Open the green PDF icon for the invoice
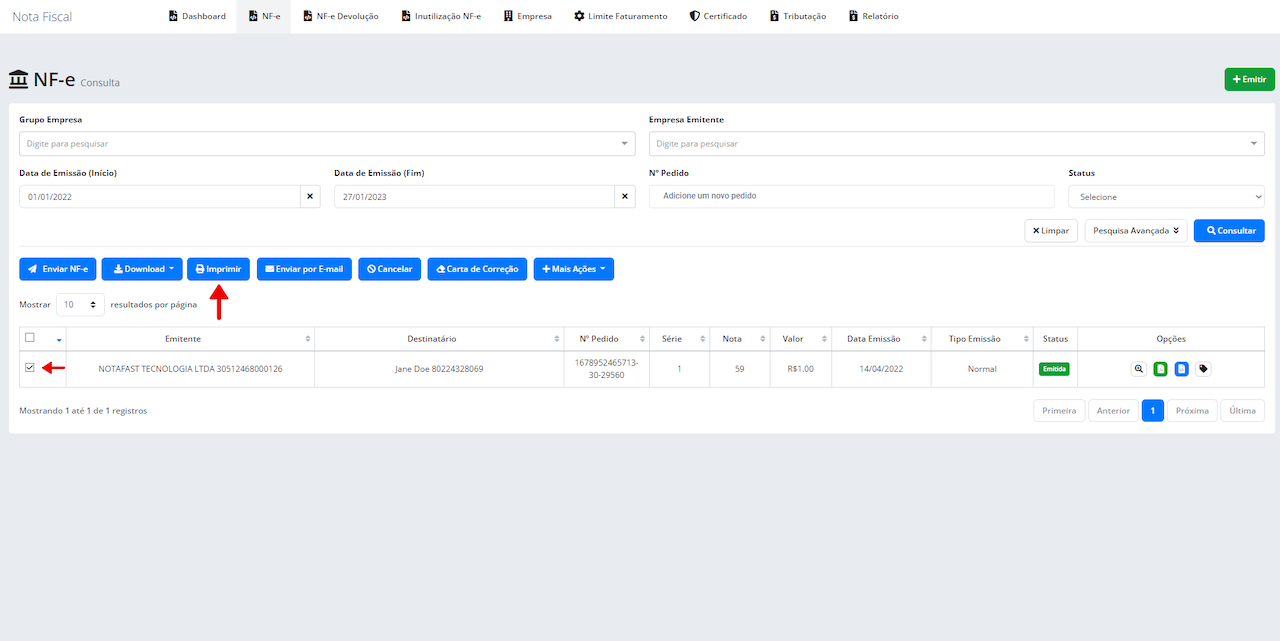Viewport: 1280px width, 641px height. click(1160, 369)
